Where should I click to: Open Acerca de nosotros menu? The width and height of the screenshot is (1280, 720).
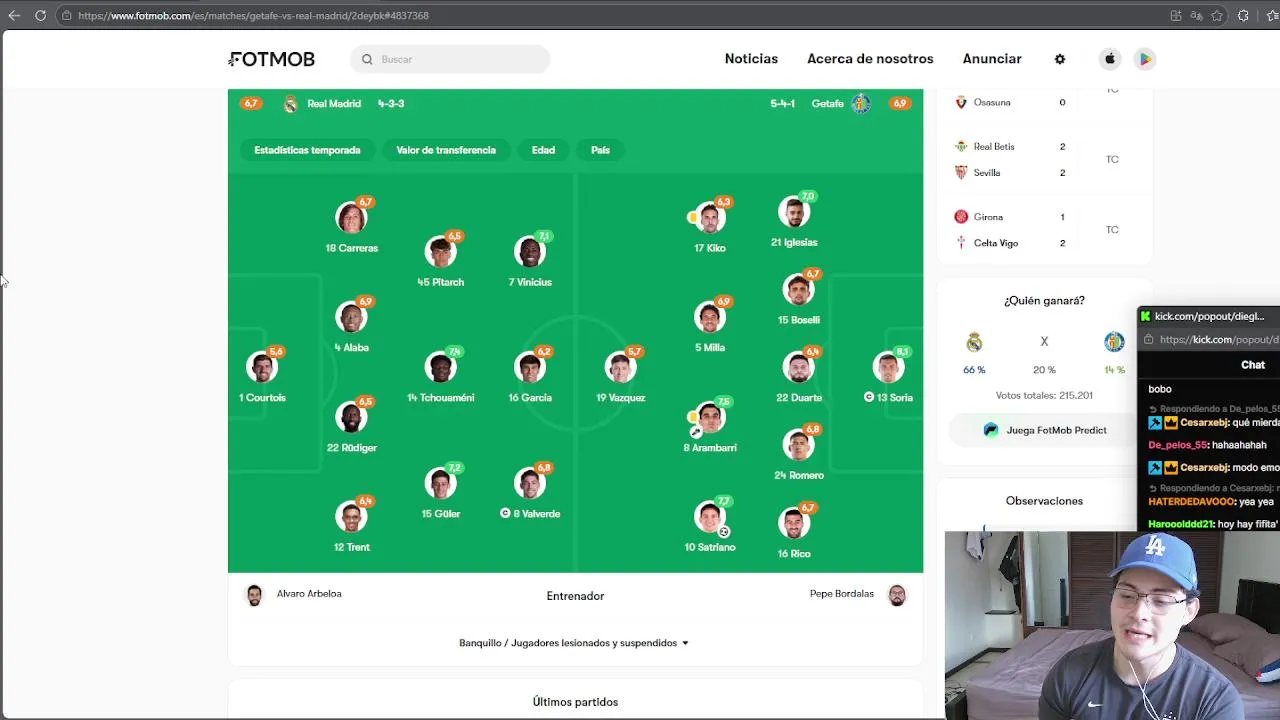pyautogui.click(x=870, y=59)
